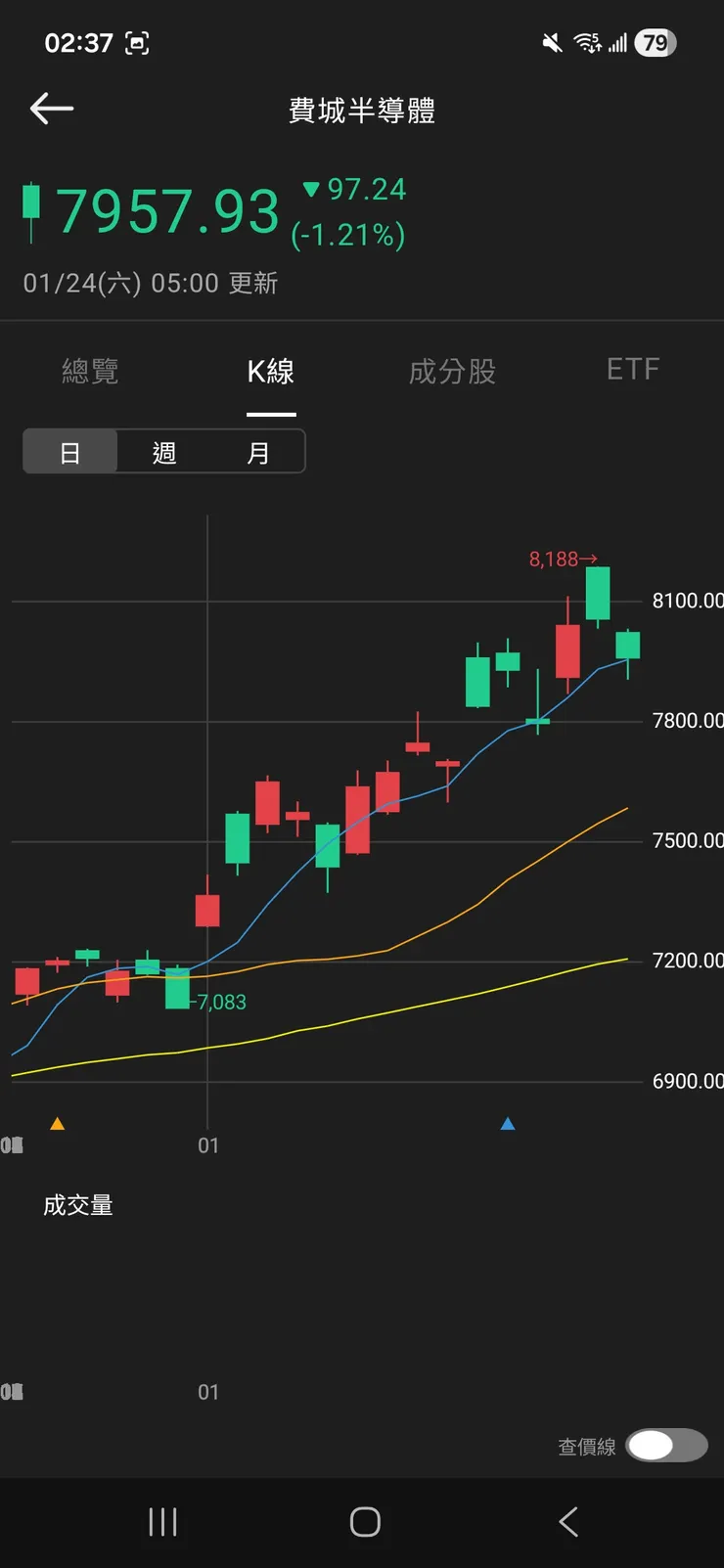This screenshot has width=724, height=1568.
Task: Tap the muted sound status icon
Action: tap(553, 43)
